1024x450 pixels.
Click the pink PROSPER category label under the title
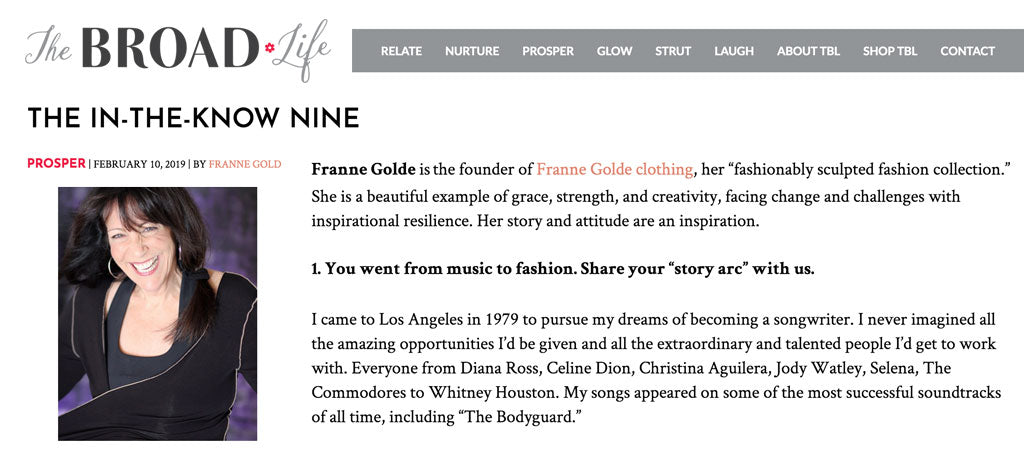coord(56,164)
